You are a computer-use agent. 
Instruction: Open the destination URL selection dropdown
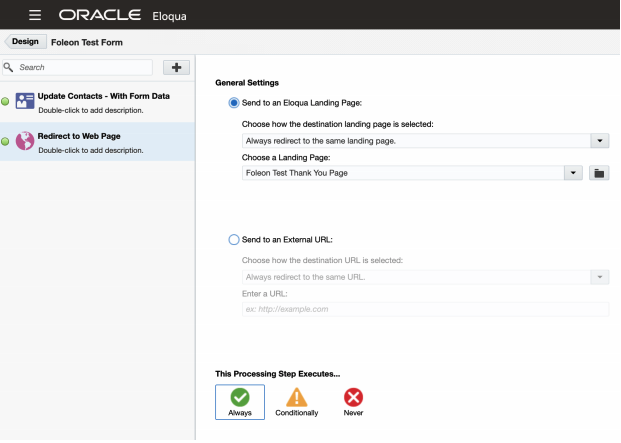pyautogui.click(x=599, y=277)
